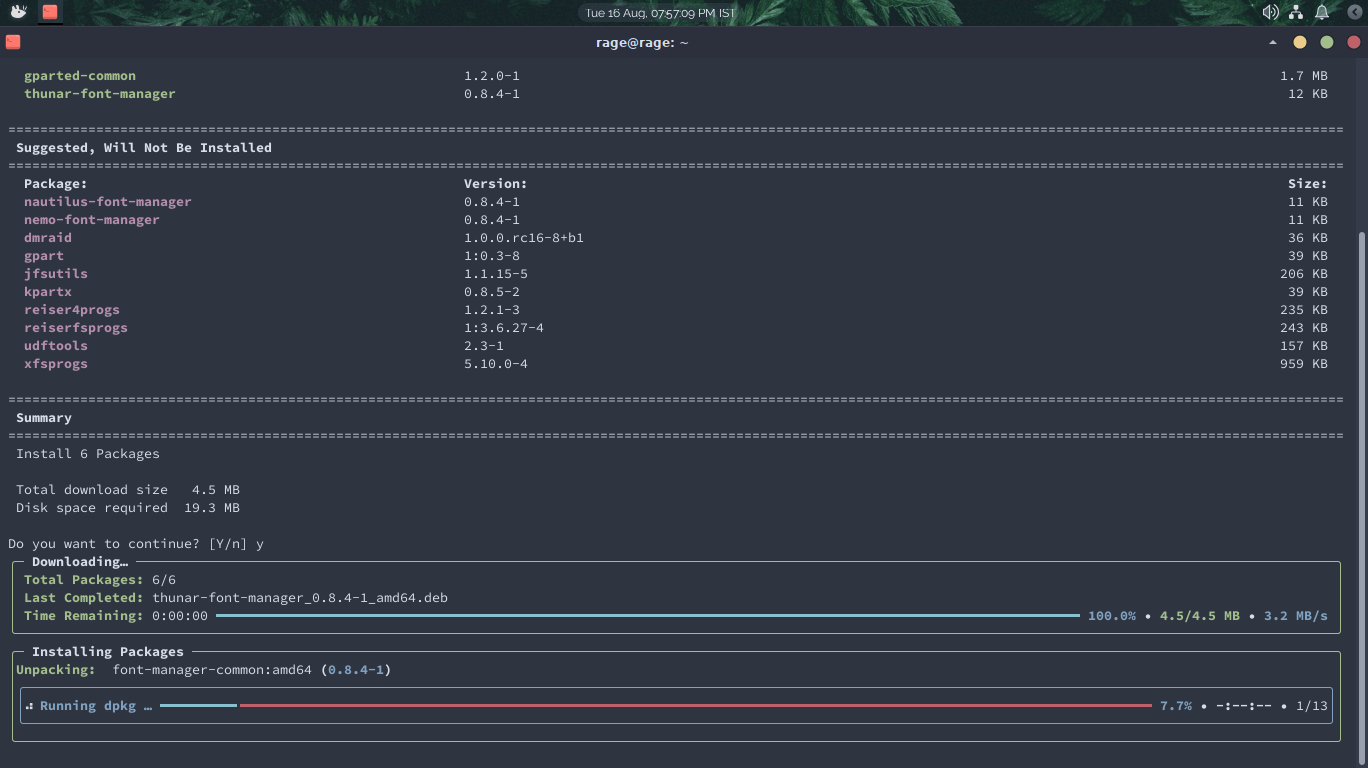Click the 'udftools' package name

56,346
